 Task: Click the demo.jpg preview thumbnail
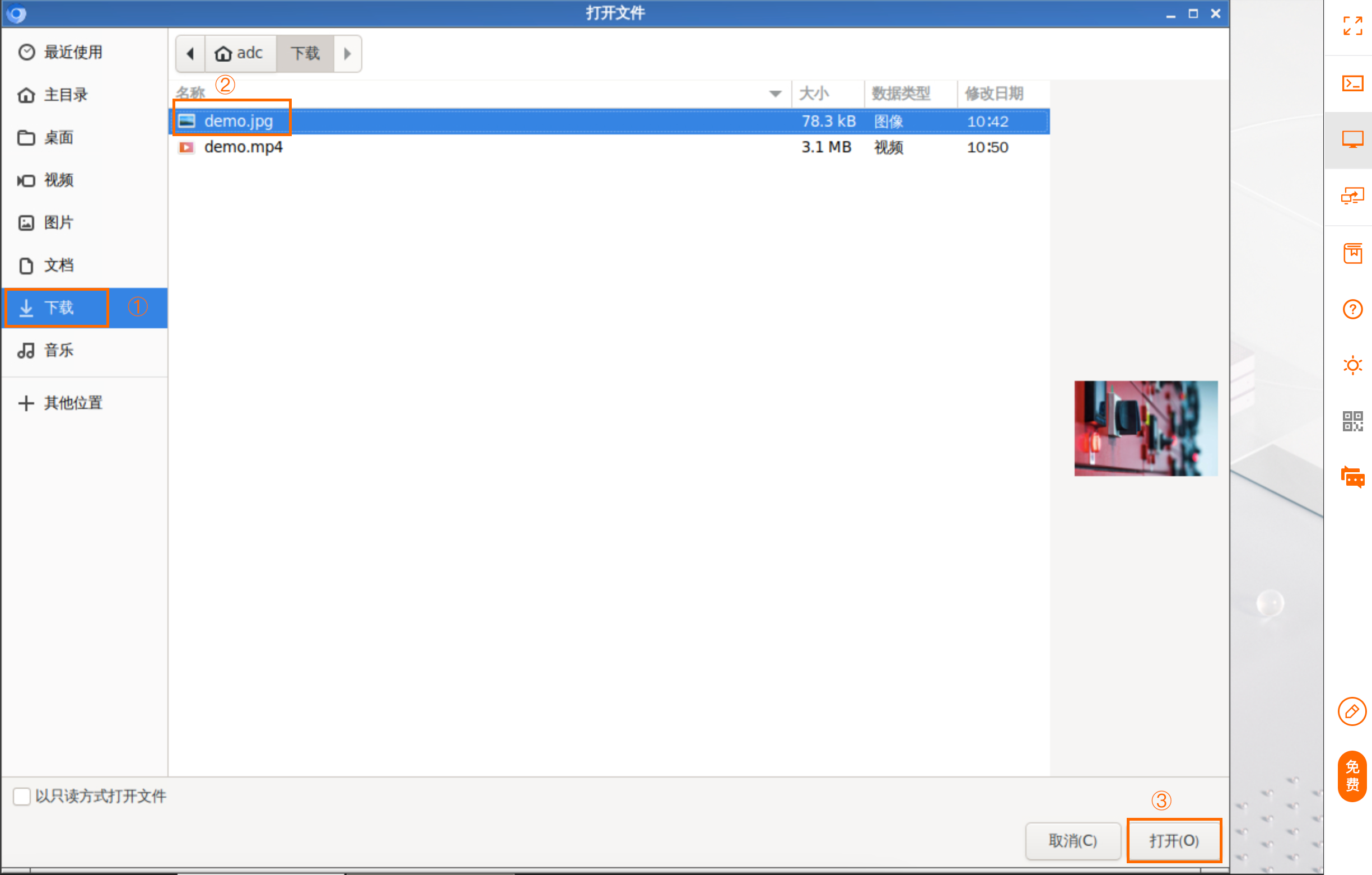tap(1145, 428)
